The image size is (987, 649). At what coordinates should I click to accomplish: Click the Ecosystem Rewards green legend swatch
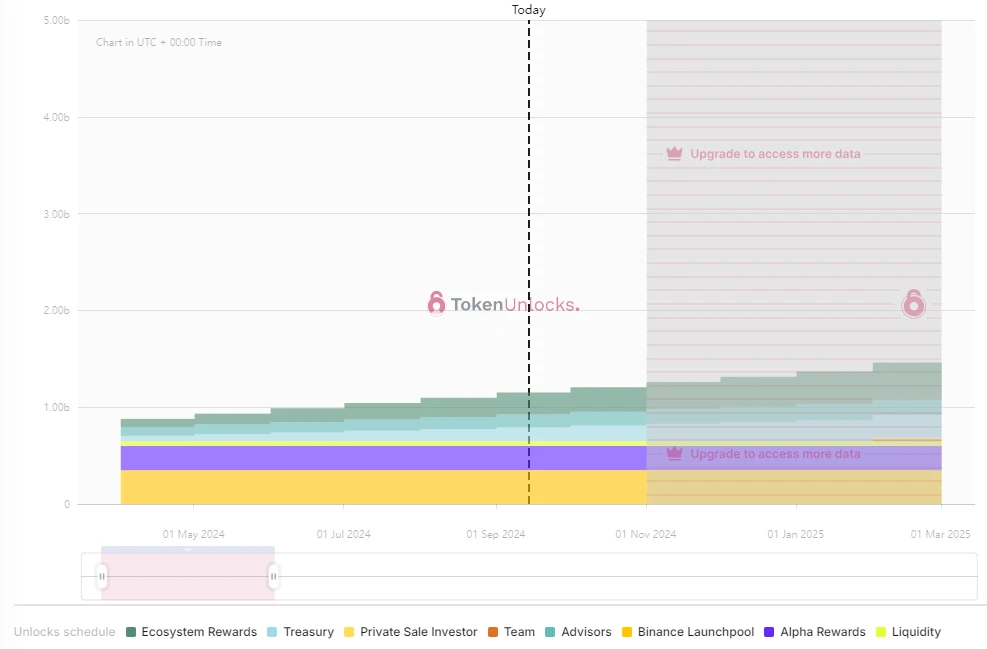pos(131,632)
